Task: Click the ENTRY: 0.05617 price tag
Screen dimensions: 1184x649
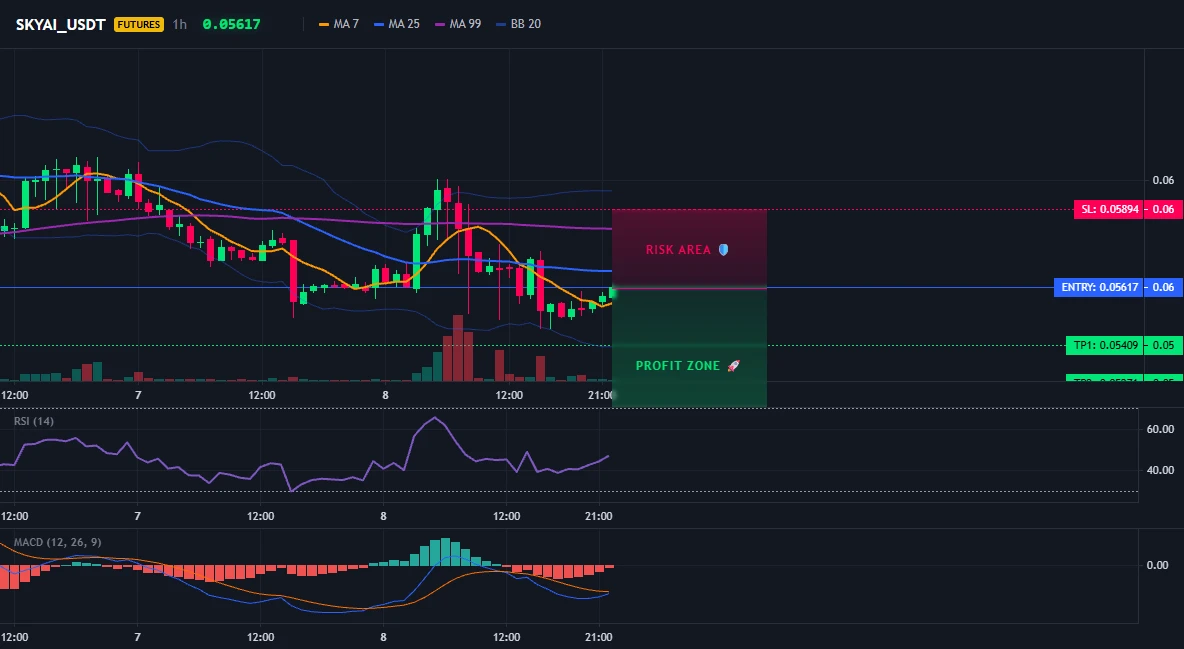Action: 1099,287
